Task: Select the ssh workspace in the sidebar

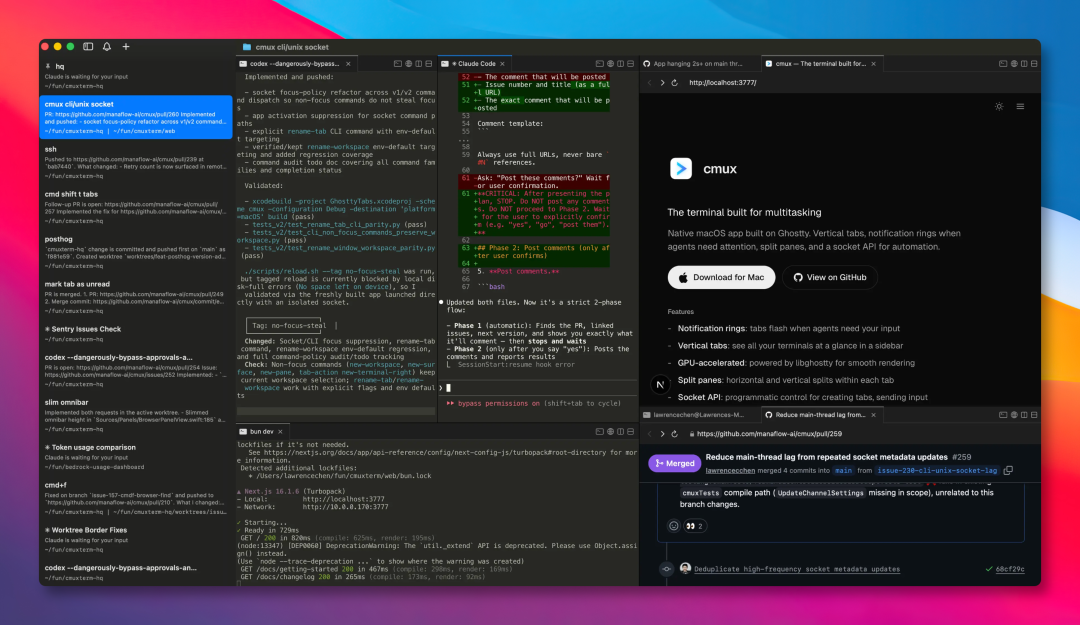Action: tap(136, 162)
